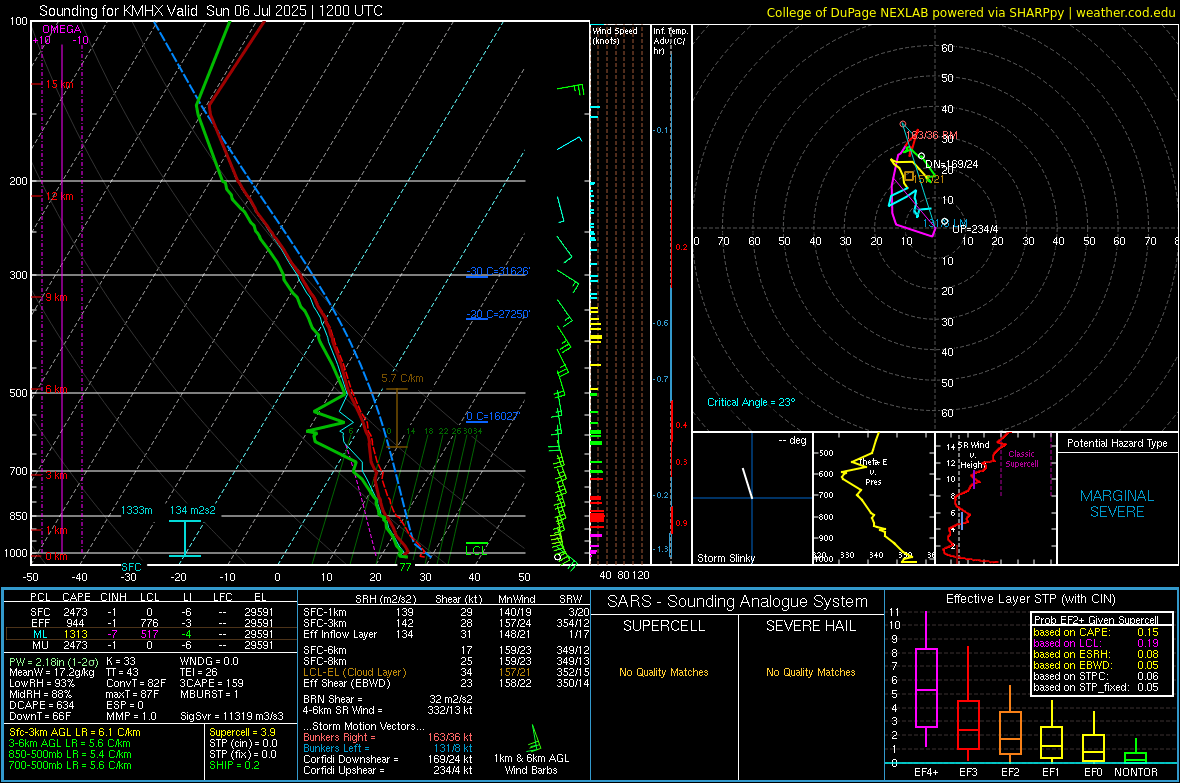Click 'BRN Shear =' row
The width and height of the screenshot is (1180, 783).
pos(388,699)
